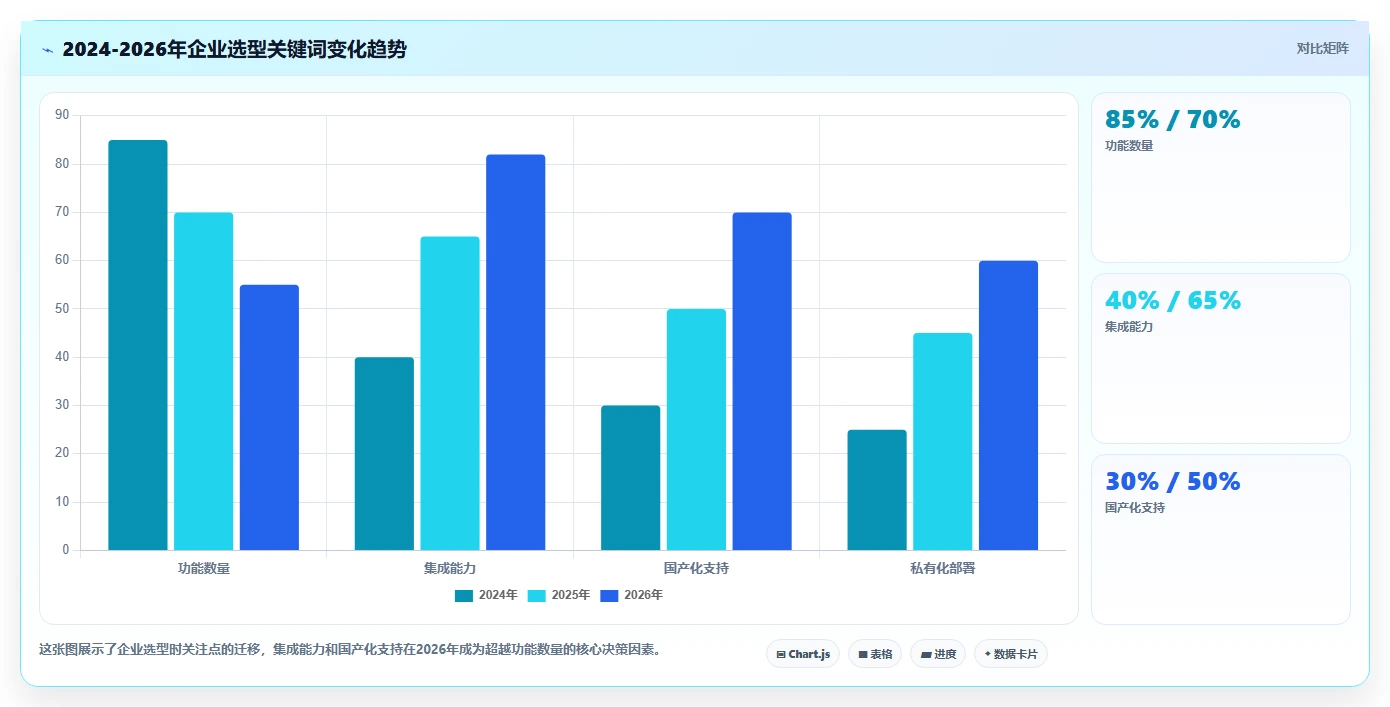The image size is (1390, 707).
Task: Click the 2026年 blue legend swatch
Action: point(609,595)
